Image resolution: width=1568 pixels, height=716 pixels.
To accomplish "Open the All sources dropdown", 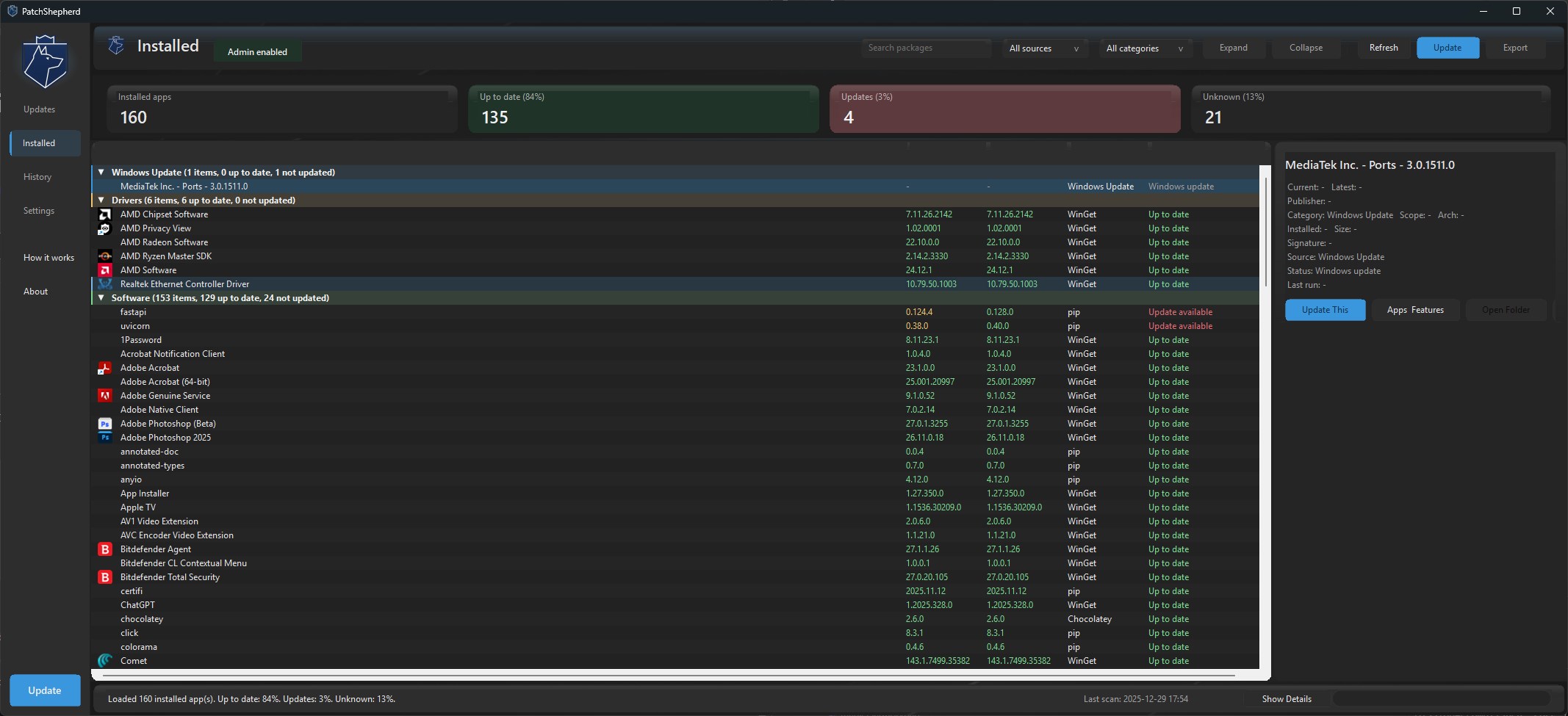I will click(x=1044, y=48).
